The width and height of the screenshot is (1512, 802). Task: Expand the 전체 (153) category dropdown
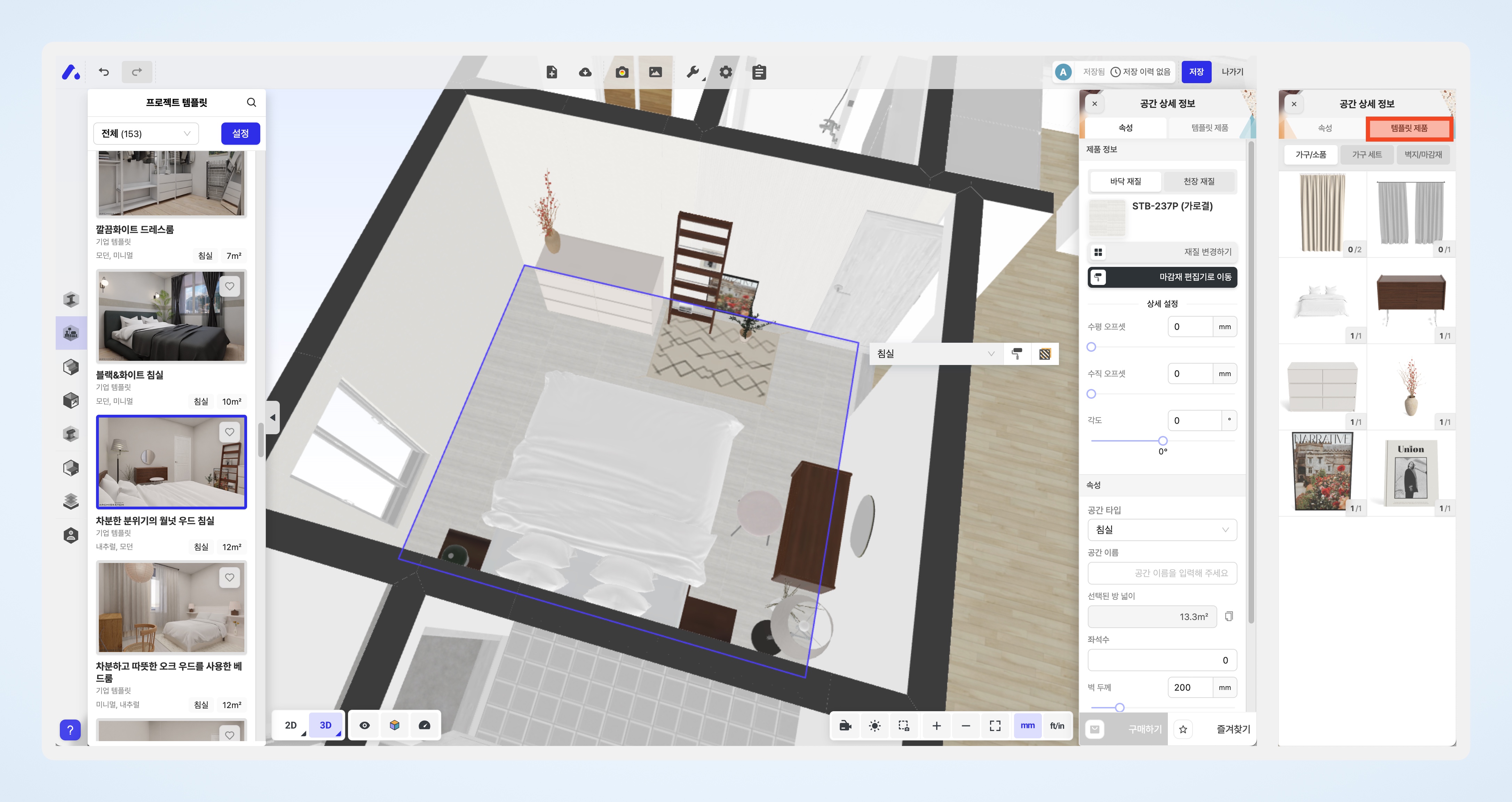click(145, 134)
